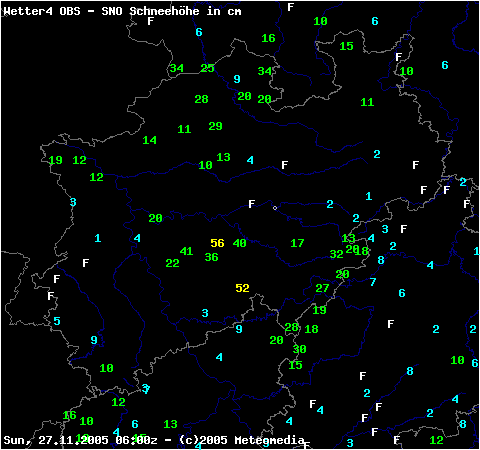Click the cyan 7 snow reading
This screenshot has height=450, width=480.
click(373, 282)
